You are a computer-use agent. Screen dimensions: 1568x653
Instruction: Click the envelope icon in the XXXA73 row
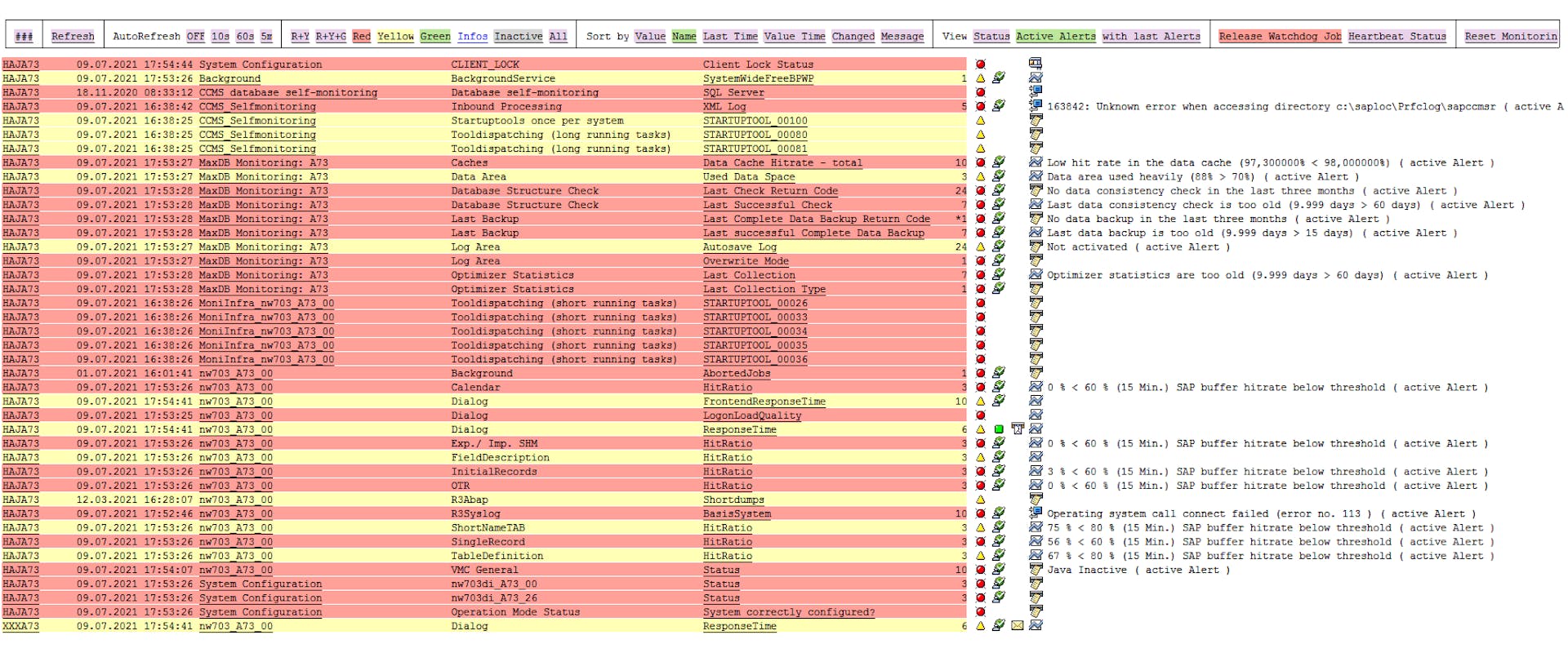click(1017, 626)
